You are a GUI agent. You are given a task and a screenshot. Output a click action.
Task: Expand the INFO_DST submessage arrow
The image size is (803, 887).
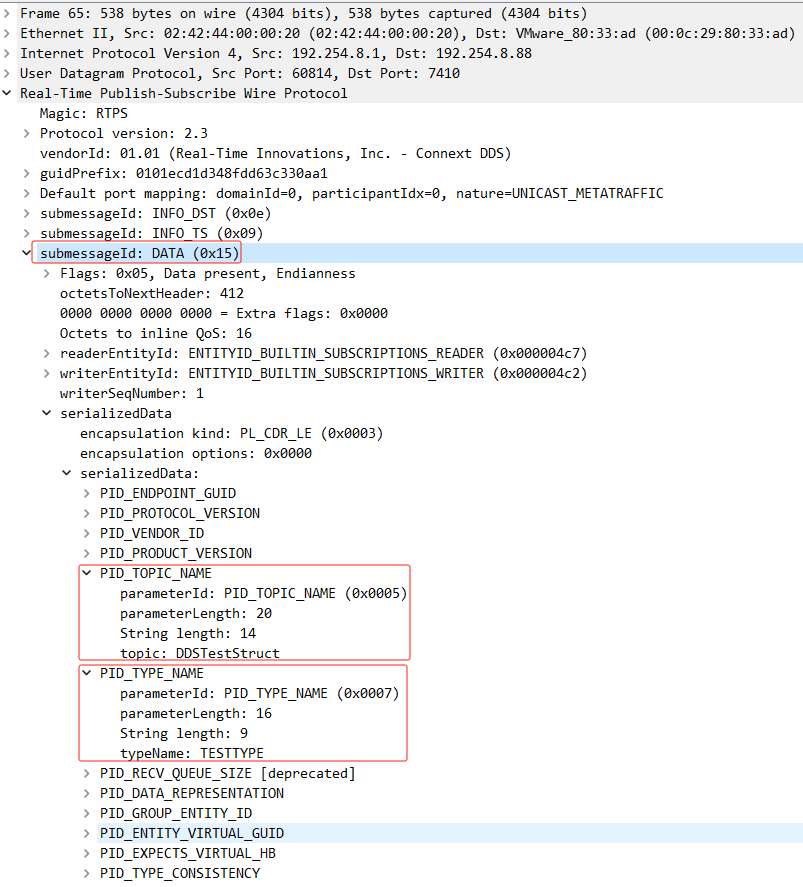pyautogui.click(x=27, y=213)
